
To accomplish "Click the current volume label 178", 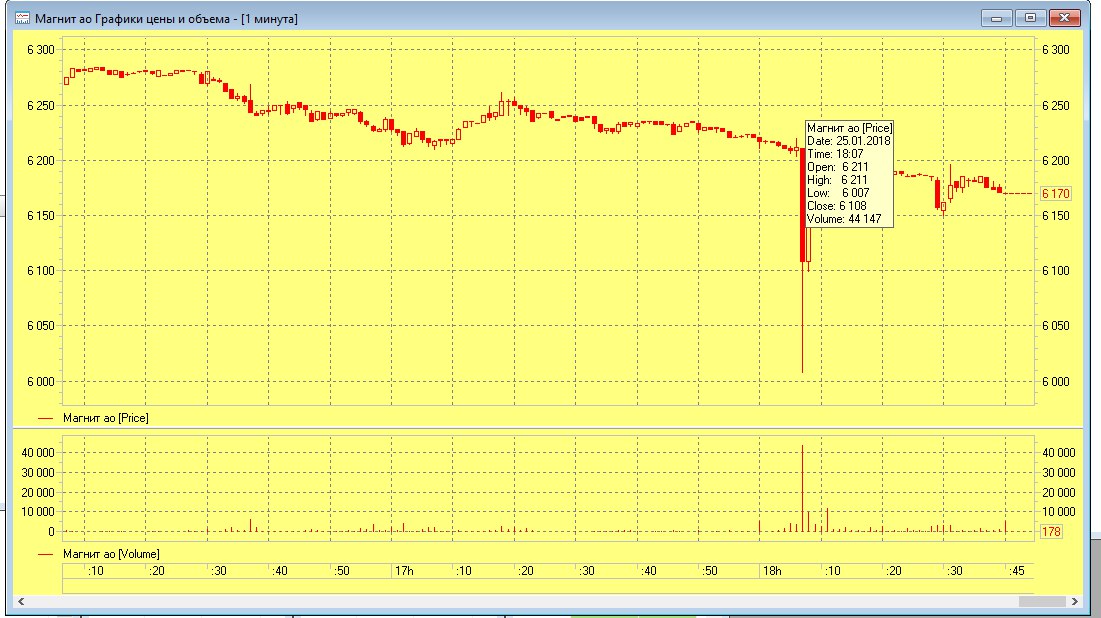I will 1051,532.
